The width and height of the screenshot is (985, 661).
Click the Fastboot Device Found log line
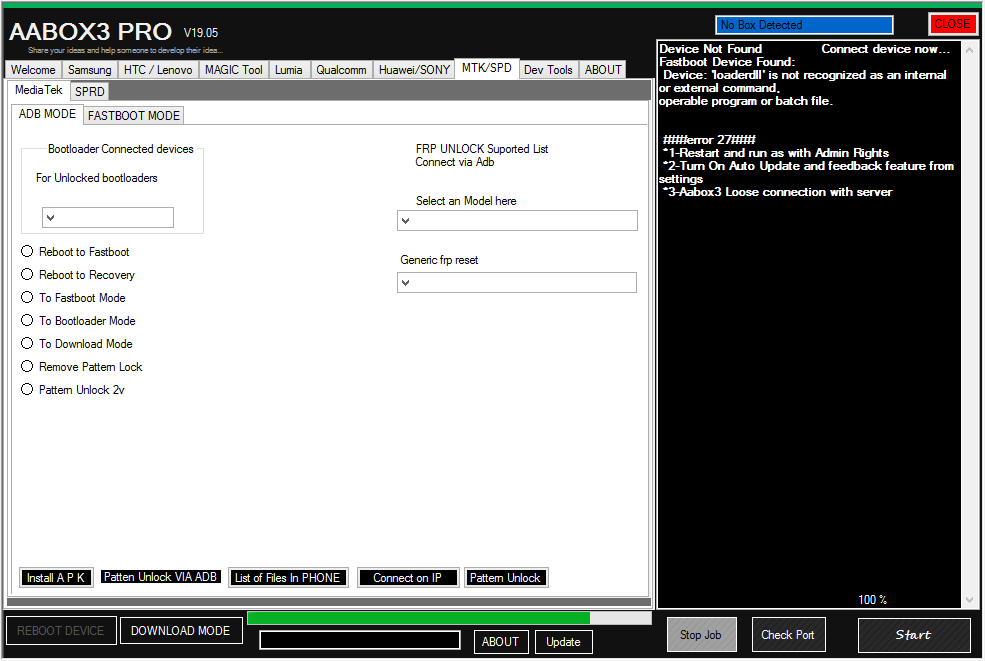click(x=727, y=62)
